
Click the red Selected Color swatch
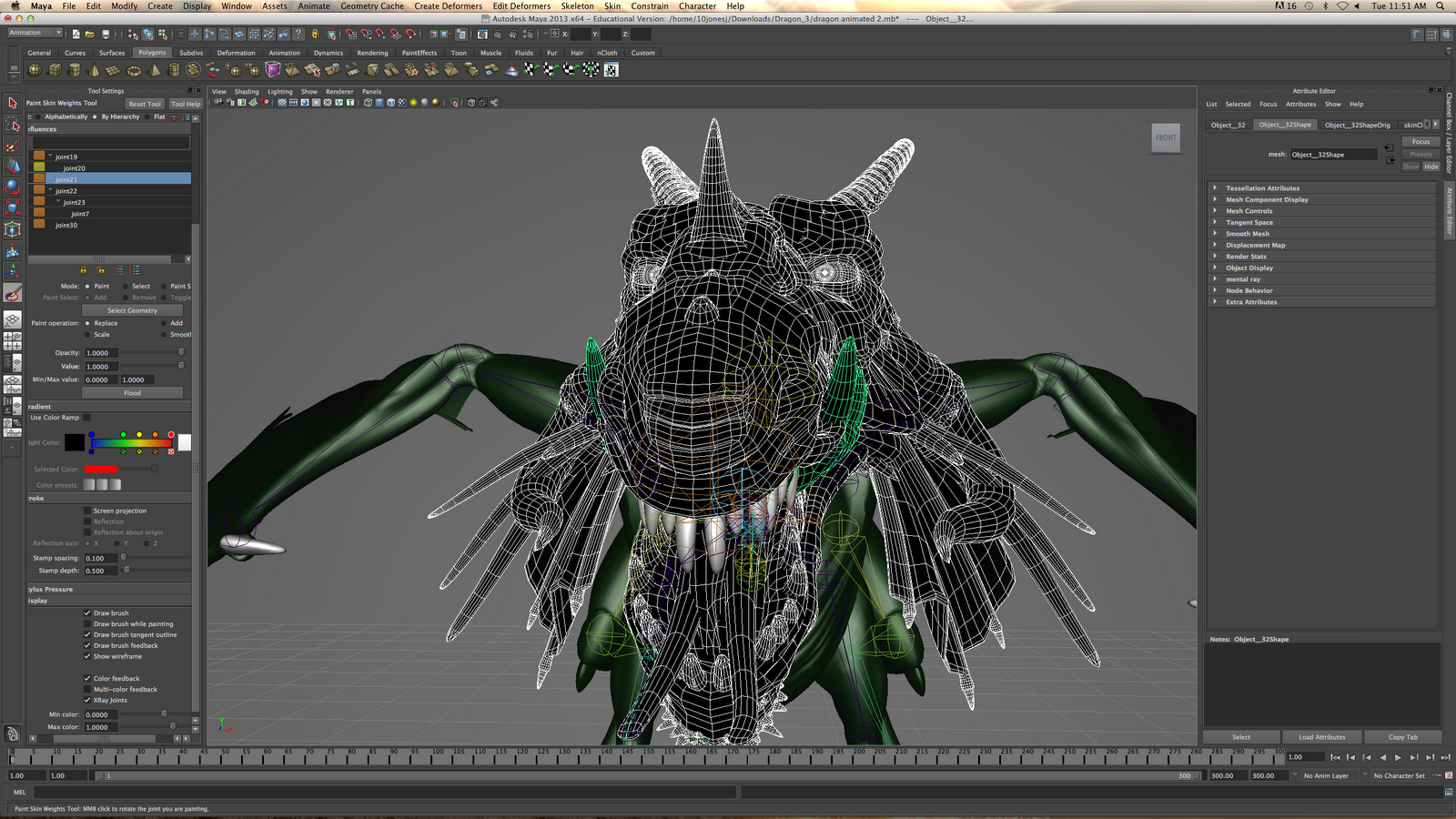pyautogui.click(x=101, y=470)
